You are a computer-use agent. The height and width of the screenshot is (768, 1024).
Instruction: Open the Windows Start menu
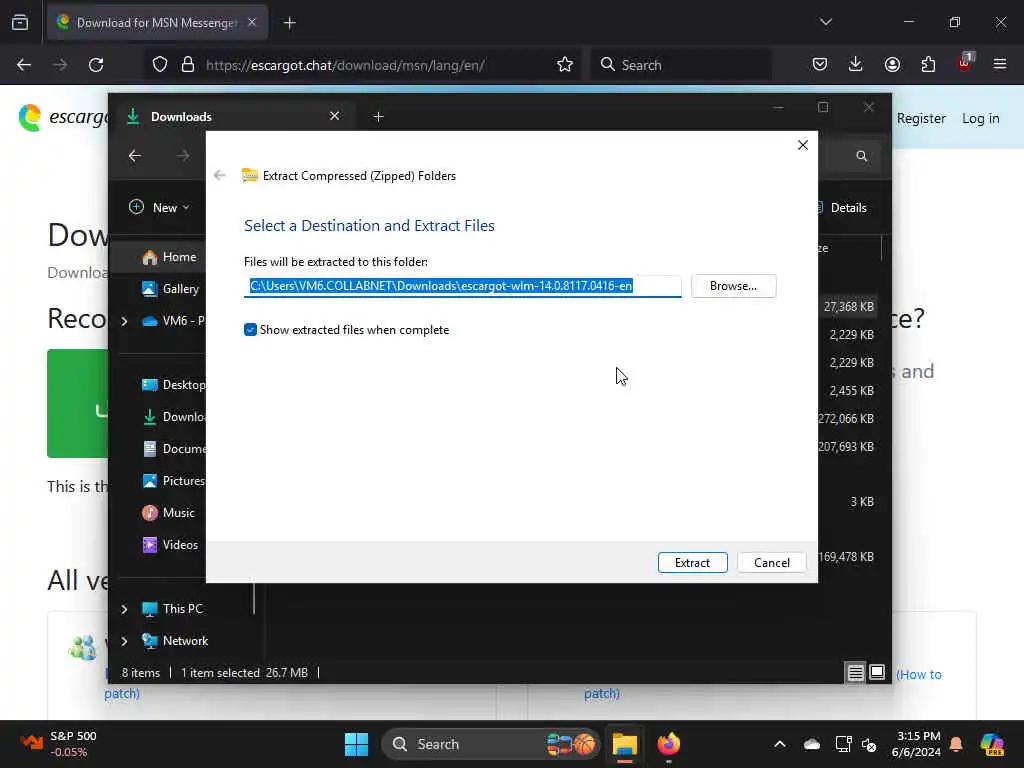tap(357, 744)
